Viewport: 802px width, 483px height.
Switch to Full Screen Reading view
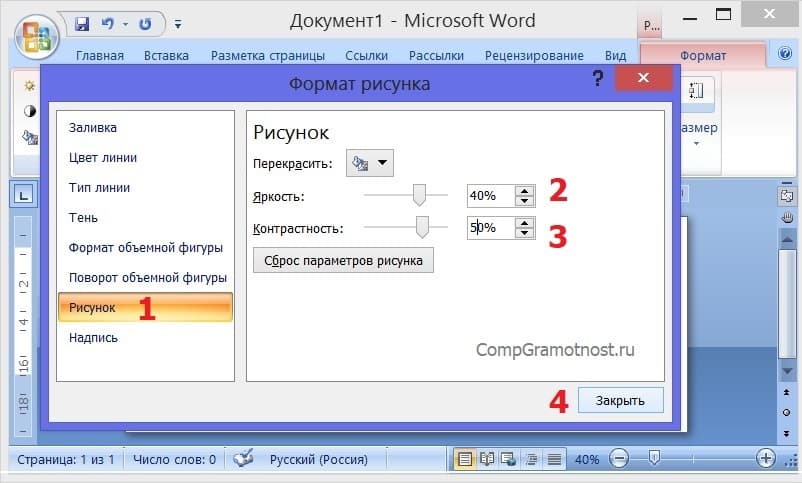pos(487,459)
